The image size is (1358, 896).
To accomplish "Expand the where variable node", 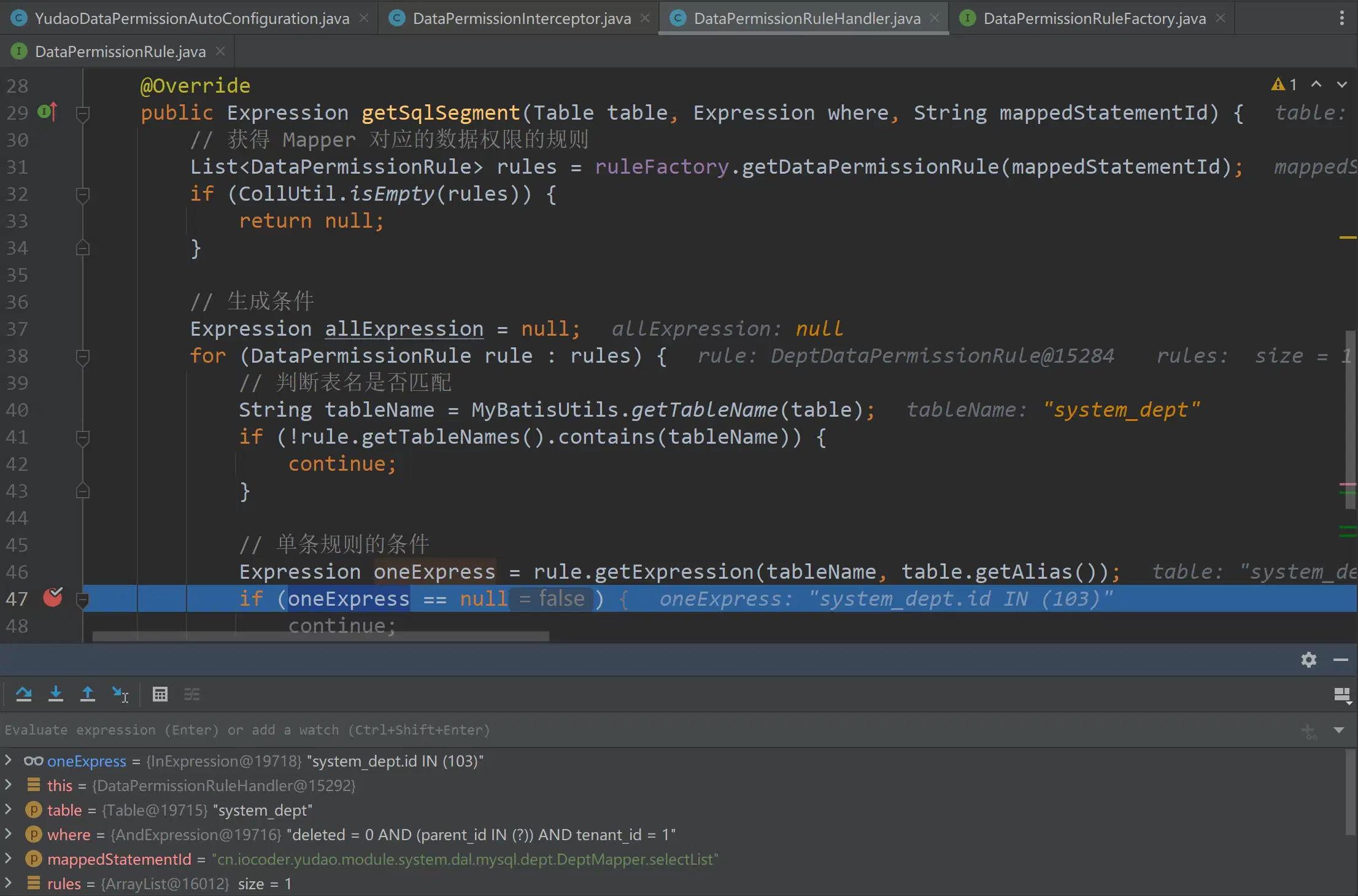I will pyautogui.click(x=8, y=834).
